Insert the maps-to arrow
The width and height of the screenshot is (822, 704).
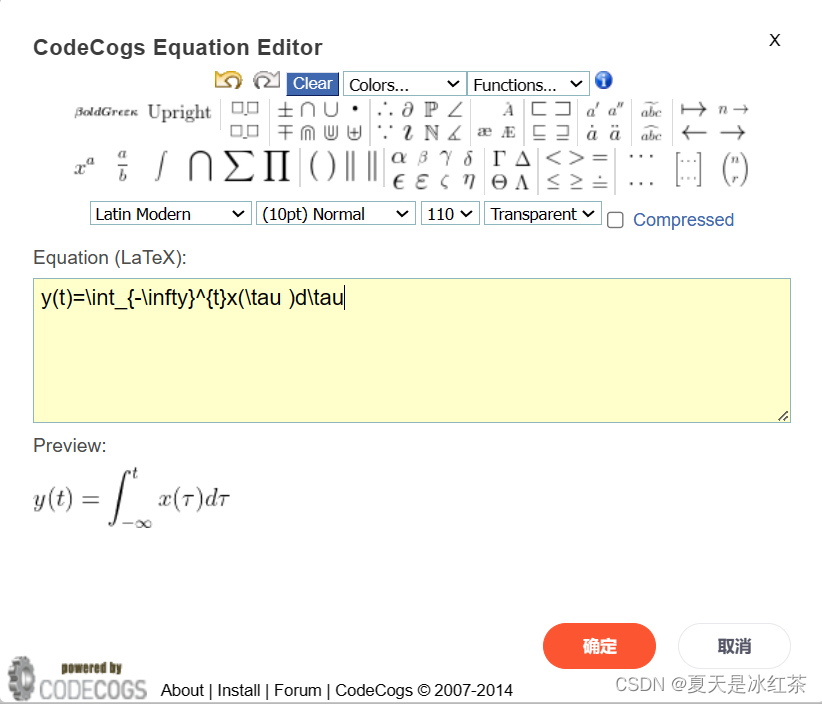(x=693, y=110)
